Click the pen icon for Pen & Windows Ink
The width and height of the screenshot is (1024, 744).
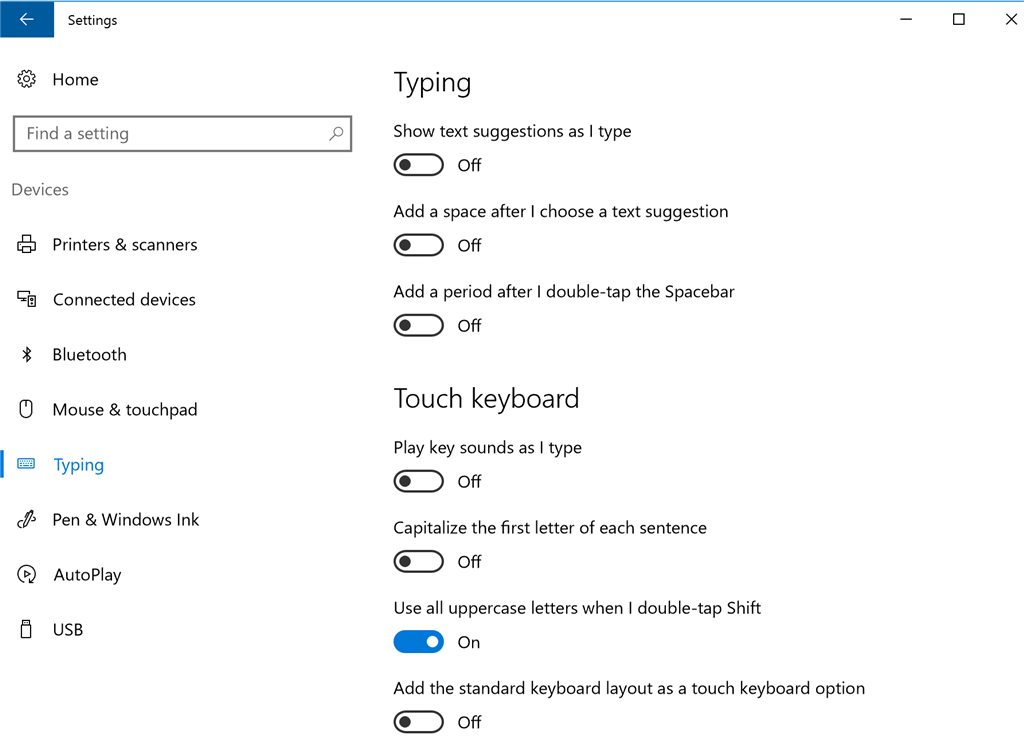[26, 519]
